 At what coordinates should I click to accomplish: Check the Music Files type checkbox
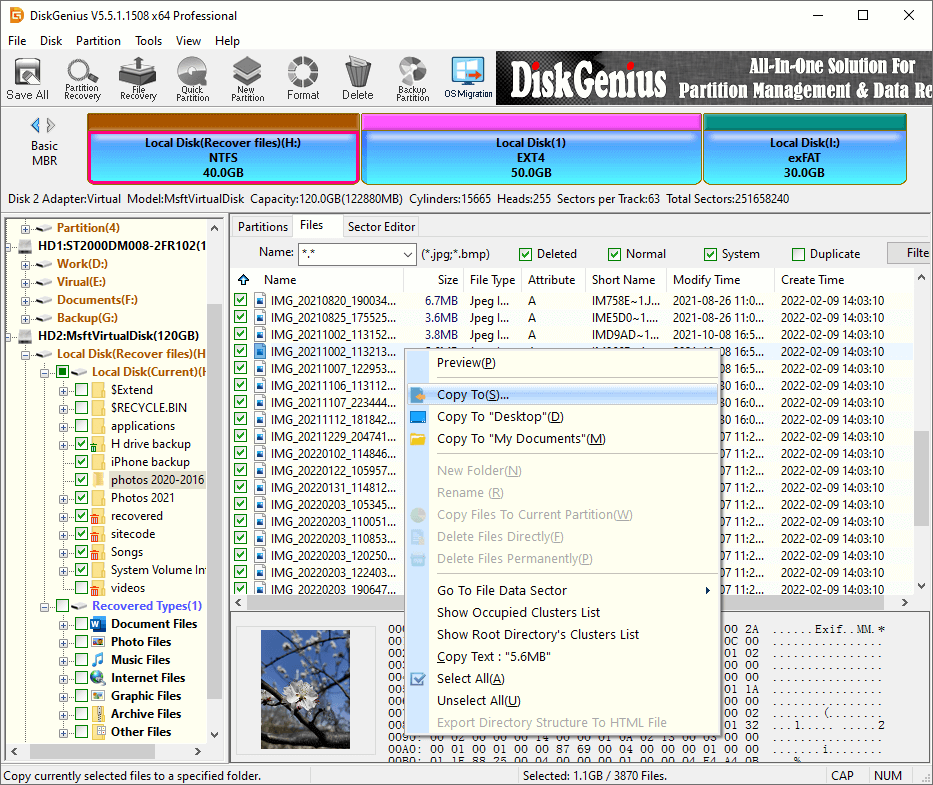[82, 660]
